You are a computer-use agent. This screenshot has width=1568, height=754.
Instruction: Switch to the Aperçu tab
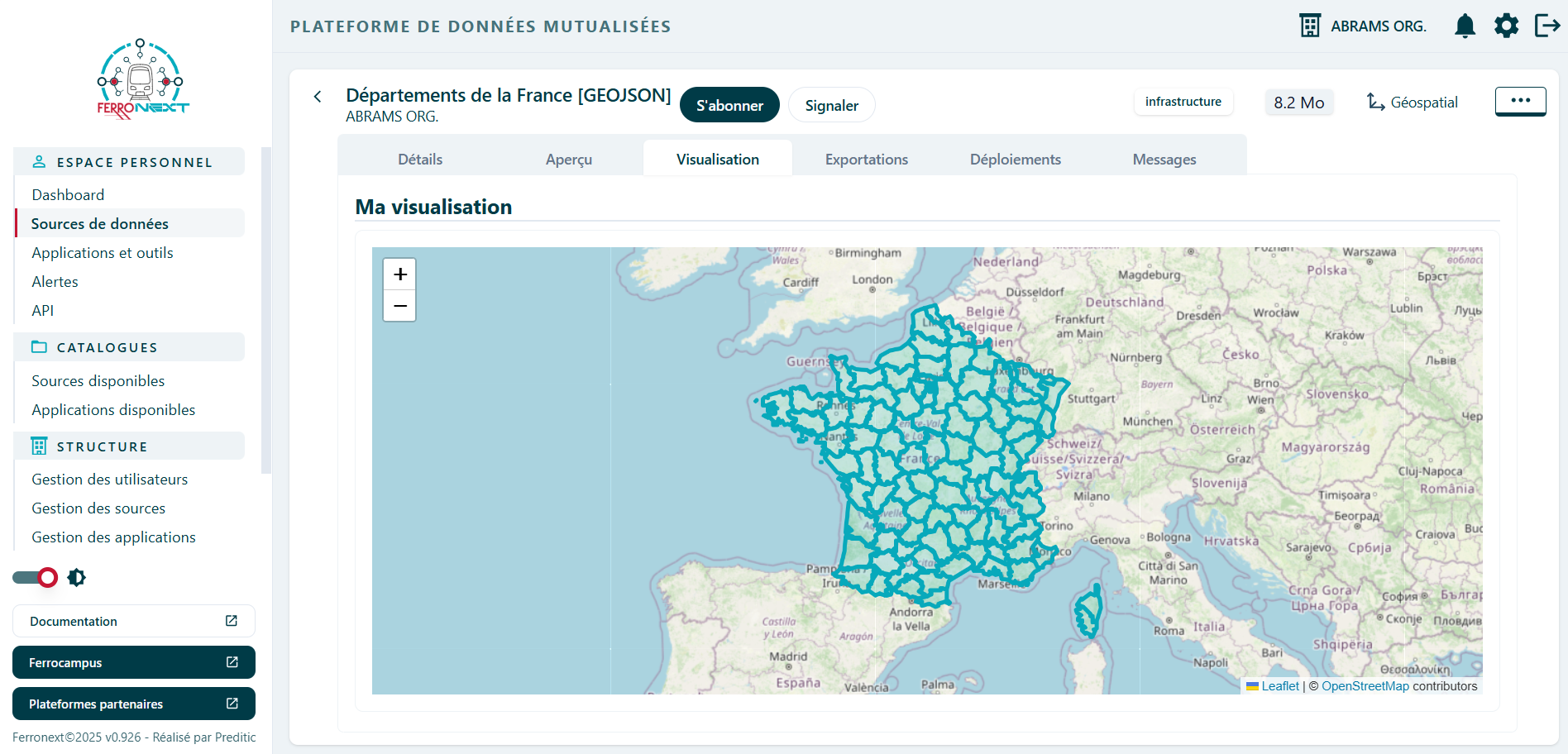[x=569, y=159]
